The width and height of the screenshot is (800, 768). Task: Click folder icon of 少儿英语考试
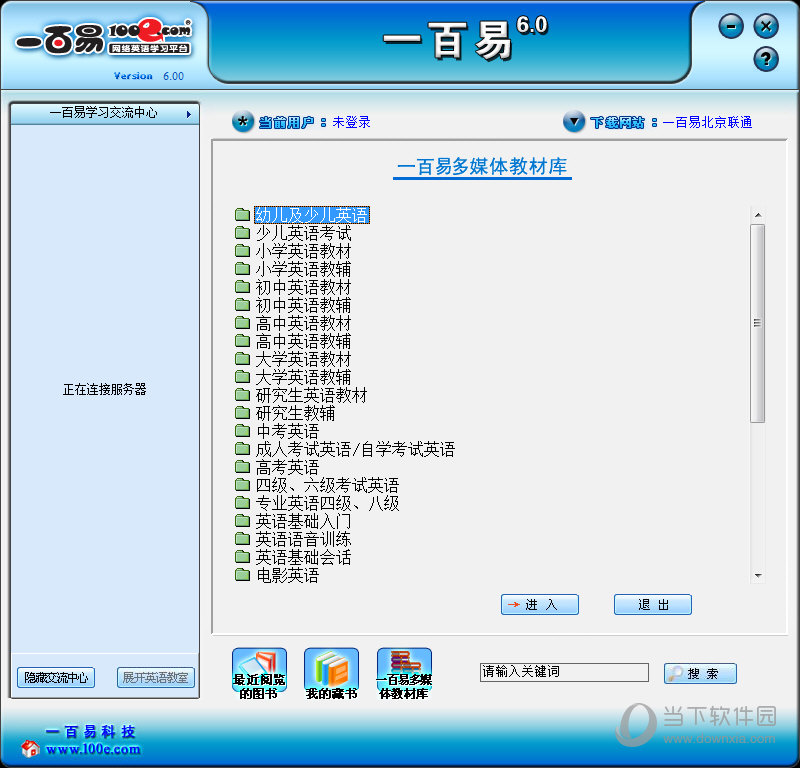click(242, 233)
